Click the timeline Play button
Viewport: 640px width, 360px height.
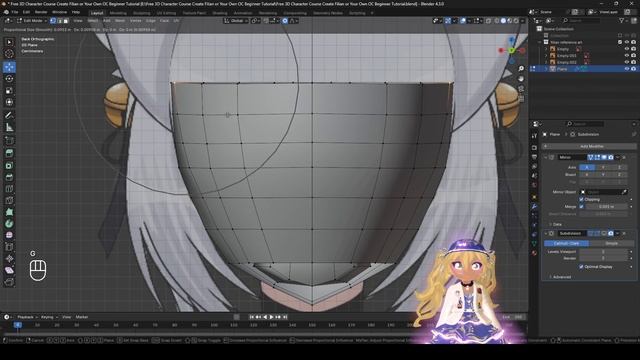pos(271,317)
